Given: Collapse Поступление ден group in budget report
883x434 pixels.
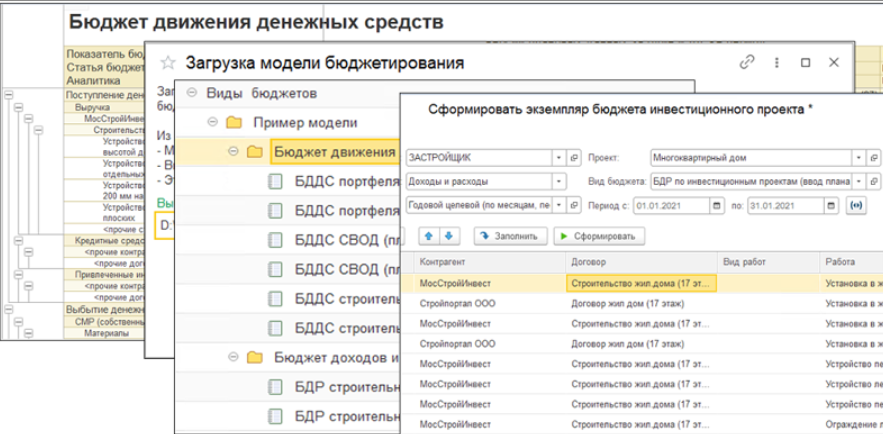Looking at the screenshot, I should (x=8, y=96).
